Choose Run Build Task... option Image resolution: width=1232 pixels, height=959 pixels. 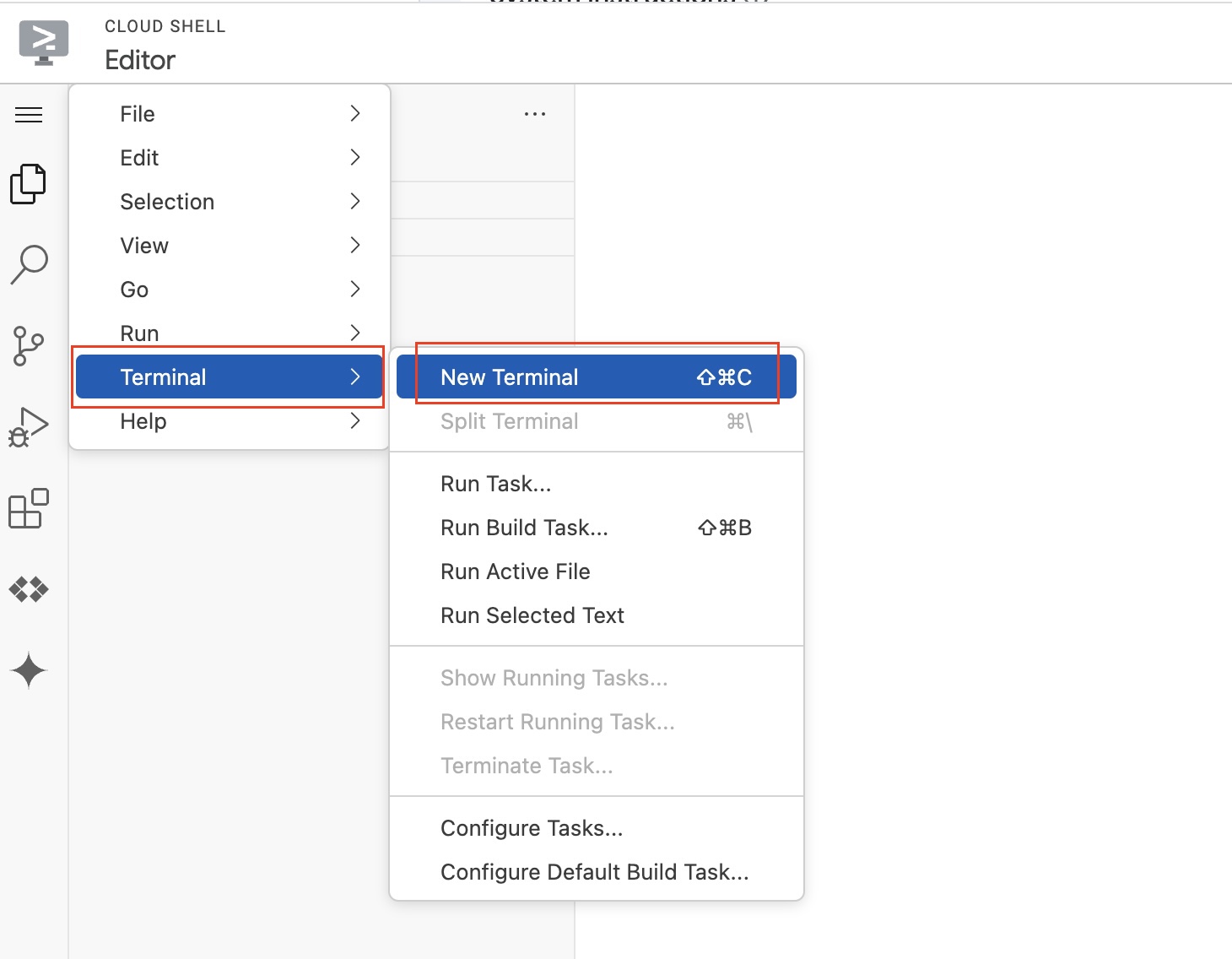pyautogui.click(x=524, y=528)
